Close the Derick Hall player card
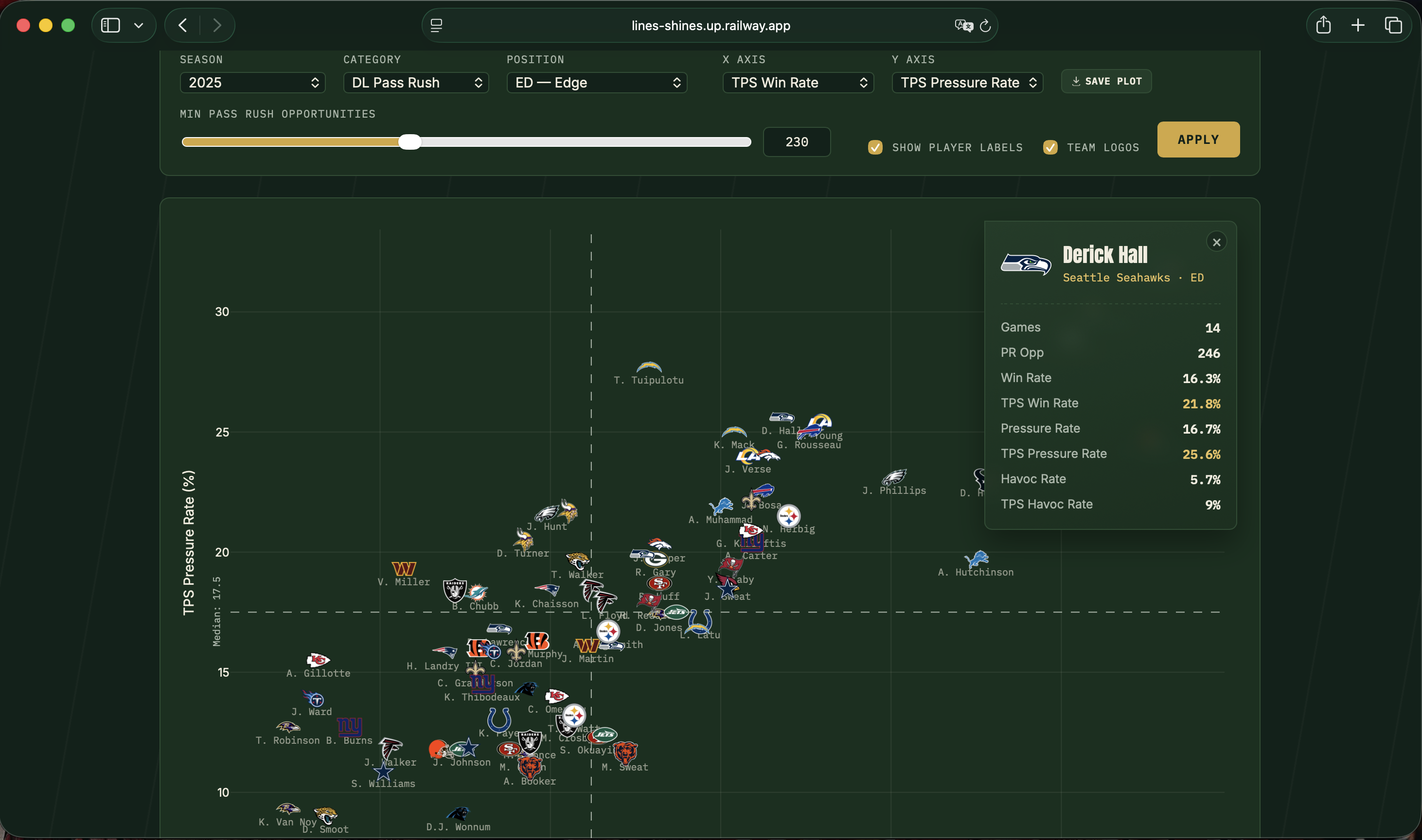Image resolution: width=1422 pixels, height=840 pixels. click(x=1216, y=242)
